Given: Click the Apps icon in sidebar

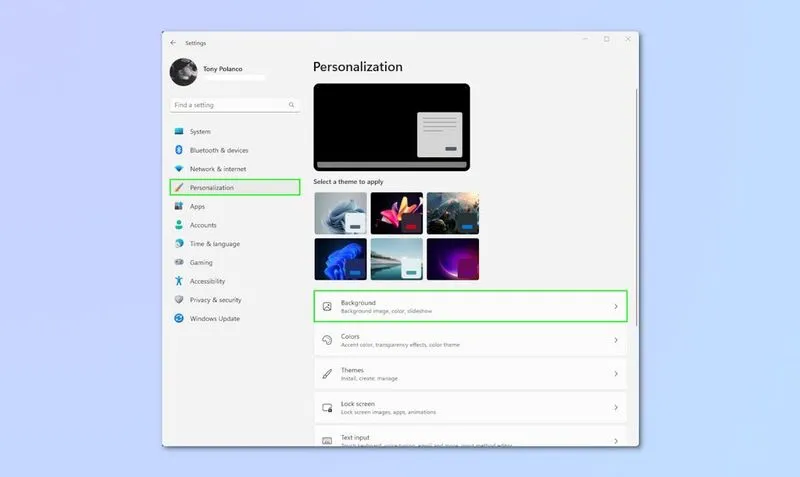Looking at the screenshot, I should pos(179,206).
